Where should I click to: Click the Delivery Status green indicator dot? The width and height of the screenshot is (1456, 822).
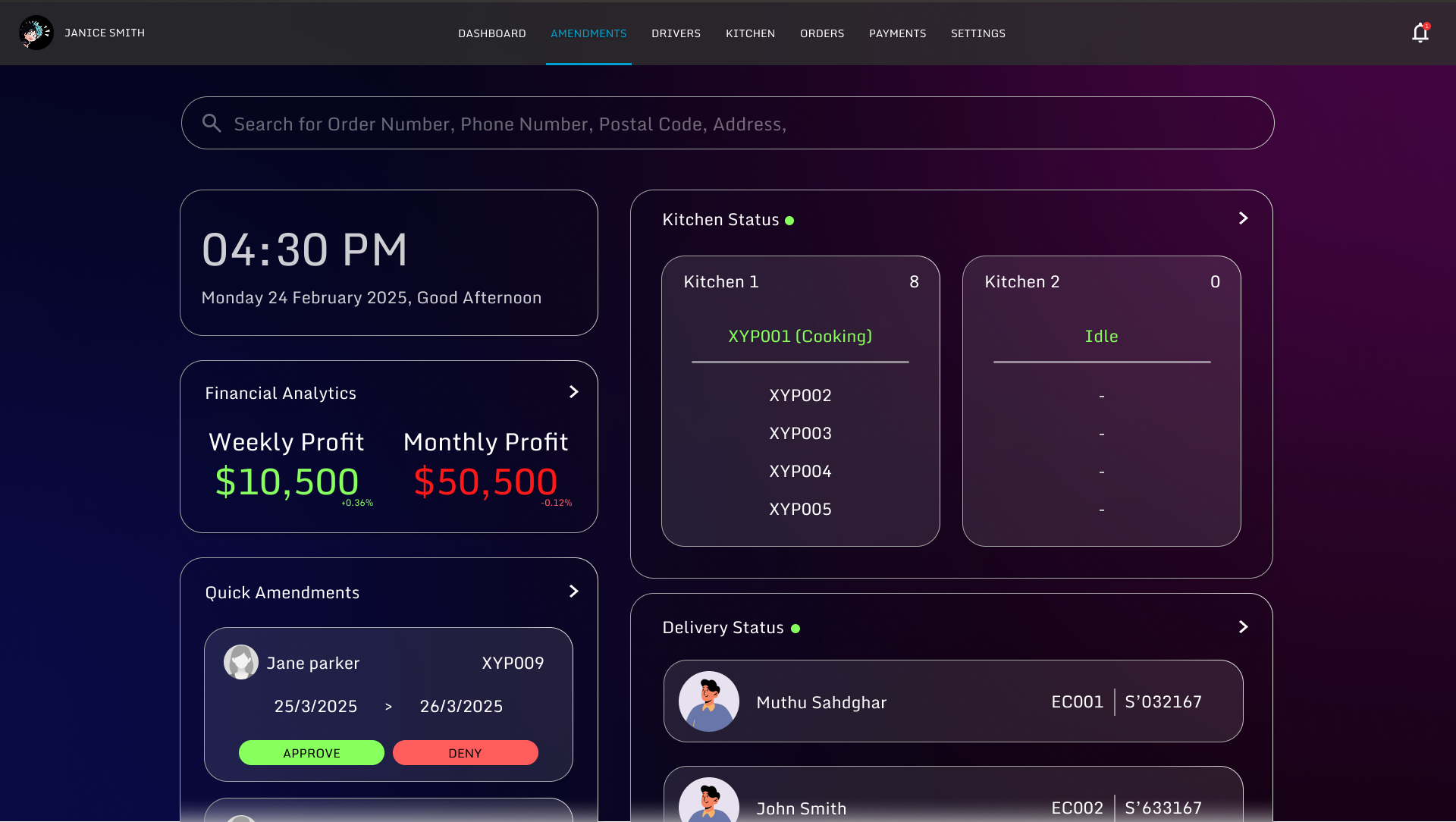click(795, 629)
